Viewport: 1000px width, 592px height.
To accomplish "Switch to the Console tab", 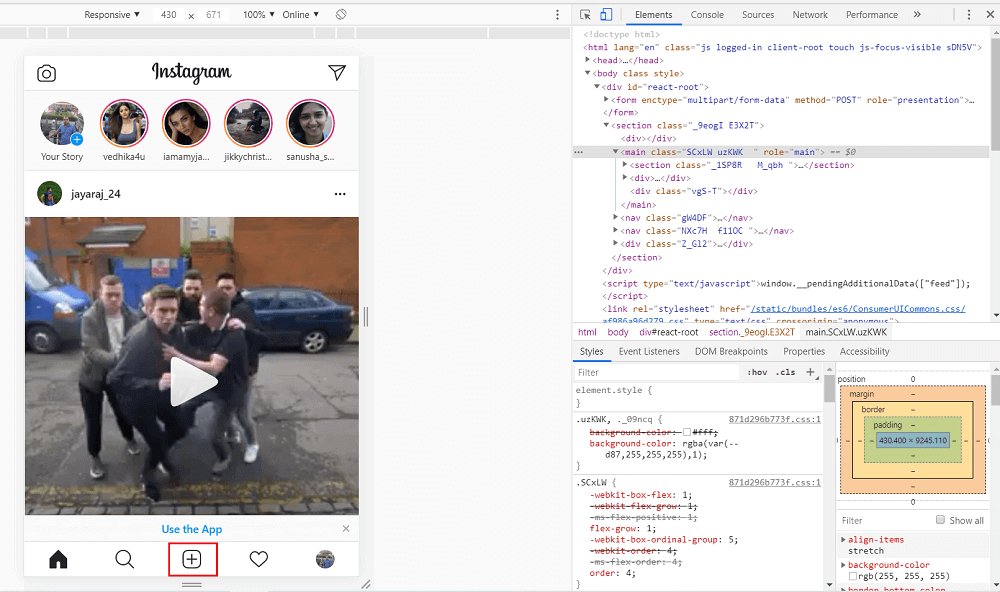I will (707, 15).
